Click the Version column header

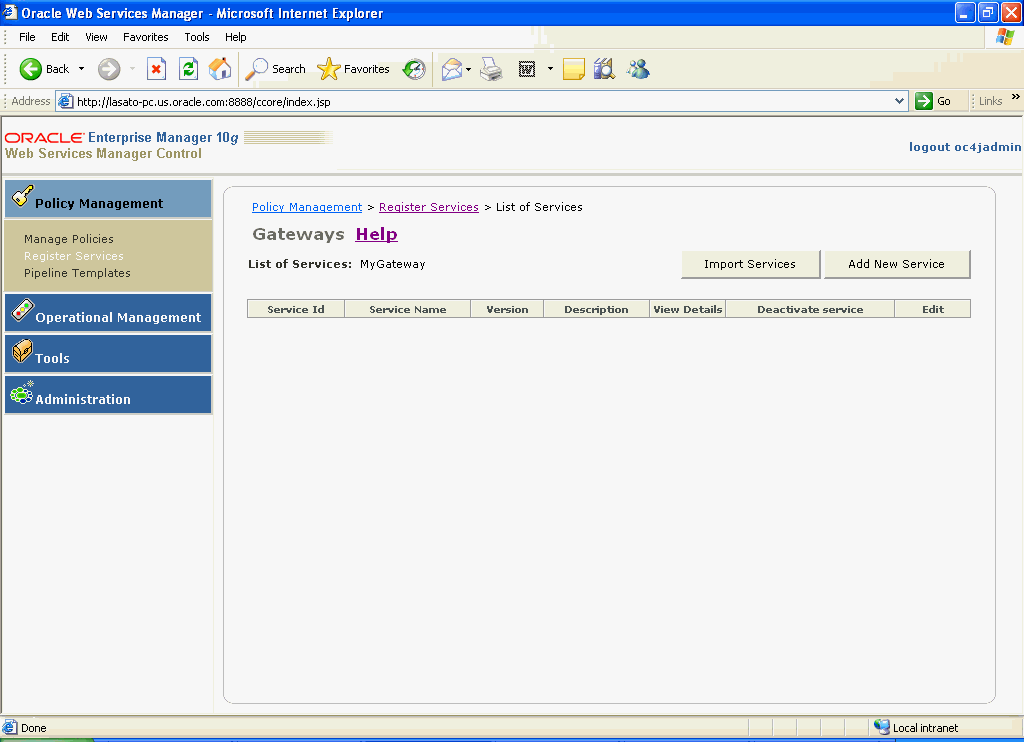pos(507,309)
